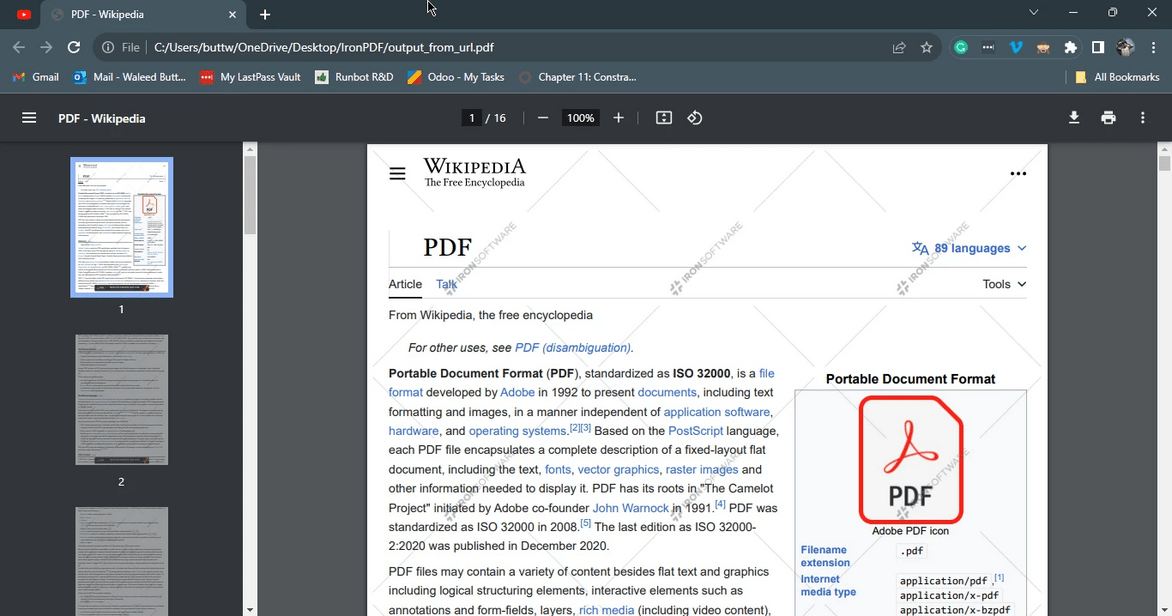Screen dimensions: 1172x616
Task: Zoom in on the PDF document
Action: coord(618,118)
